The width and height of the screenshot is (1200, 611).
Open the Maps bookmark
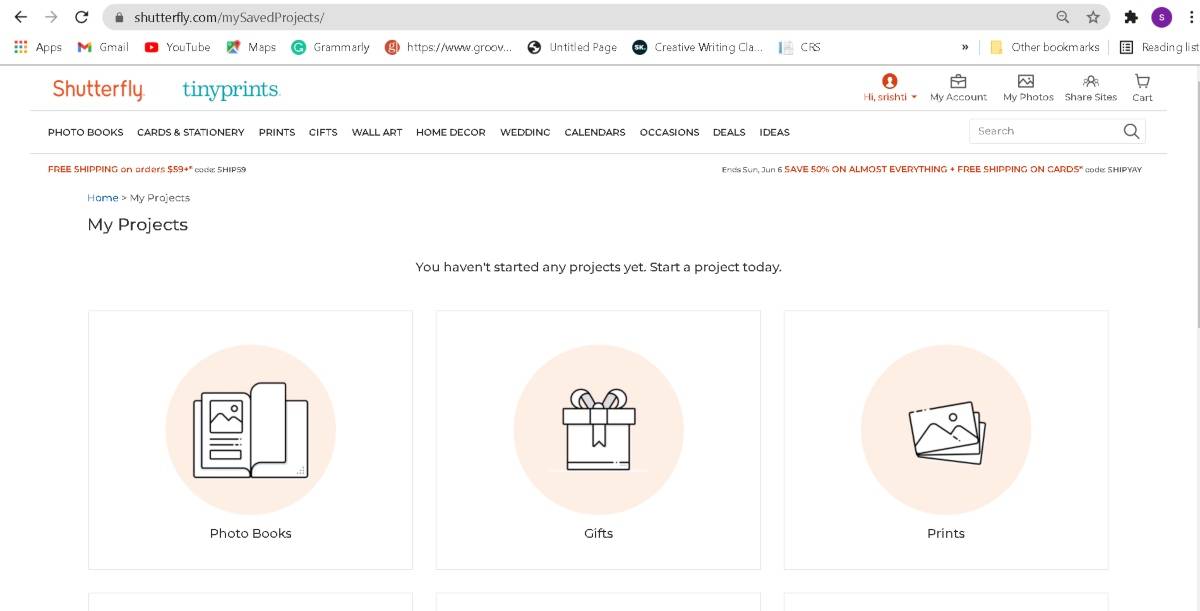coord(251,47)
